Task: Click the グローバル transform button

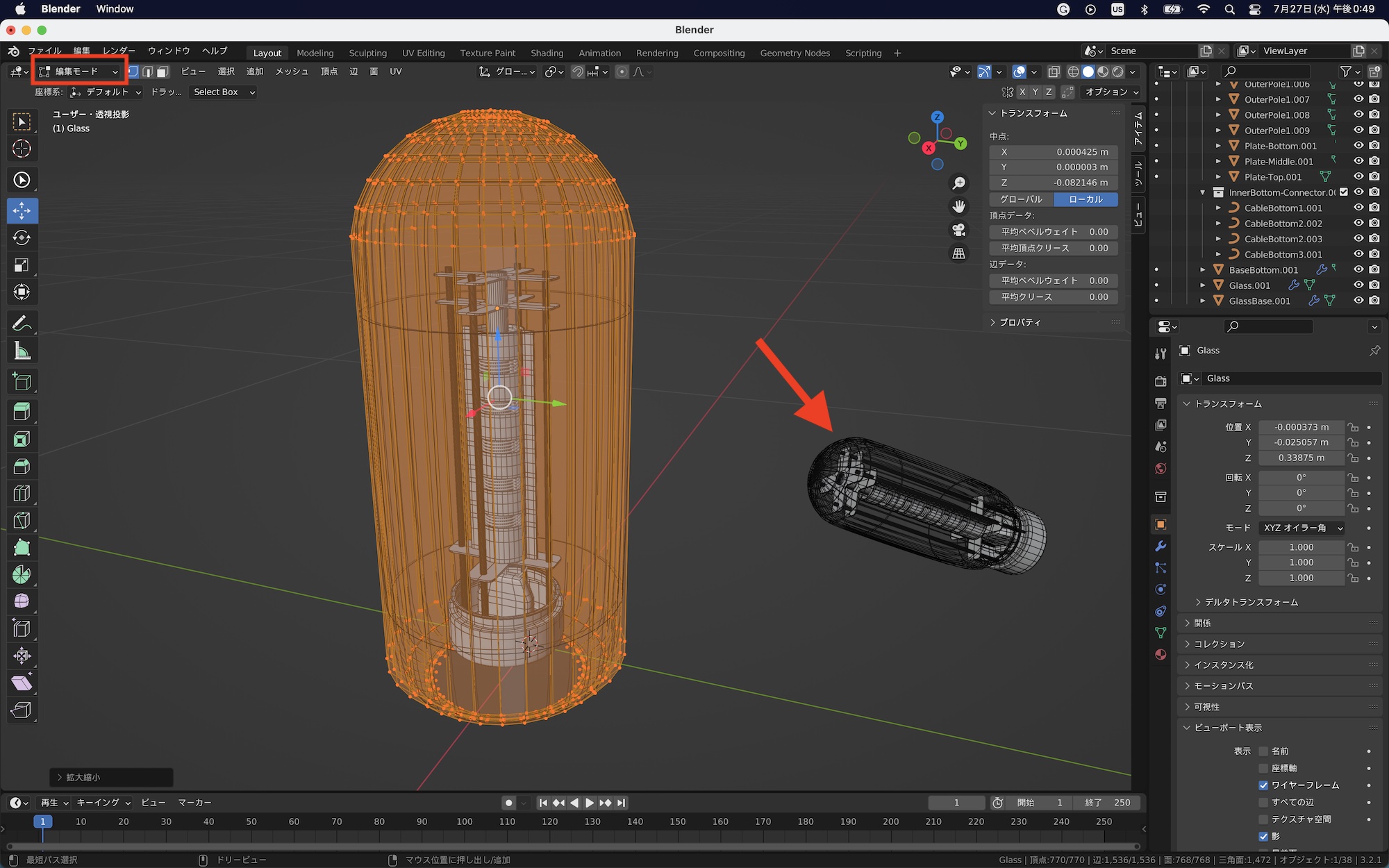Action: click(x=1021, y=199)
